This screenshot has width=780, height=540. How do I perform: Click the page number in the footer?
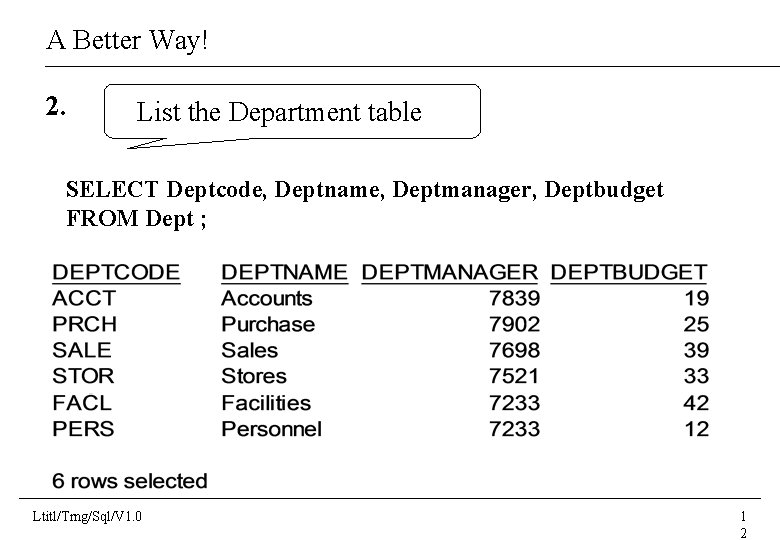point(743,524)
